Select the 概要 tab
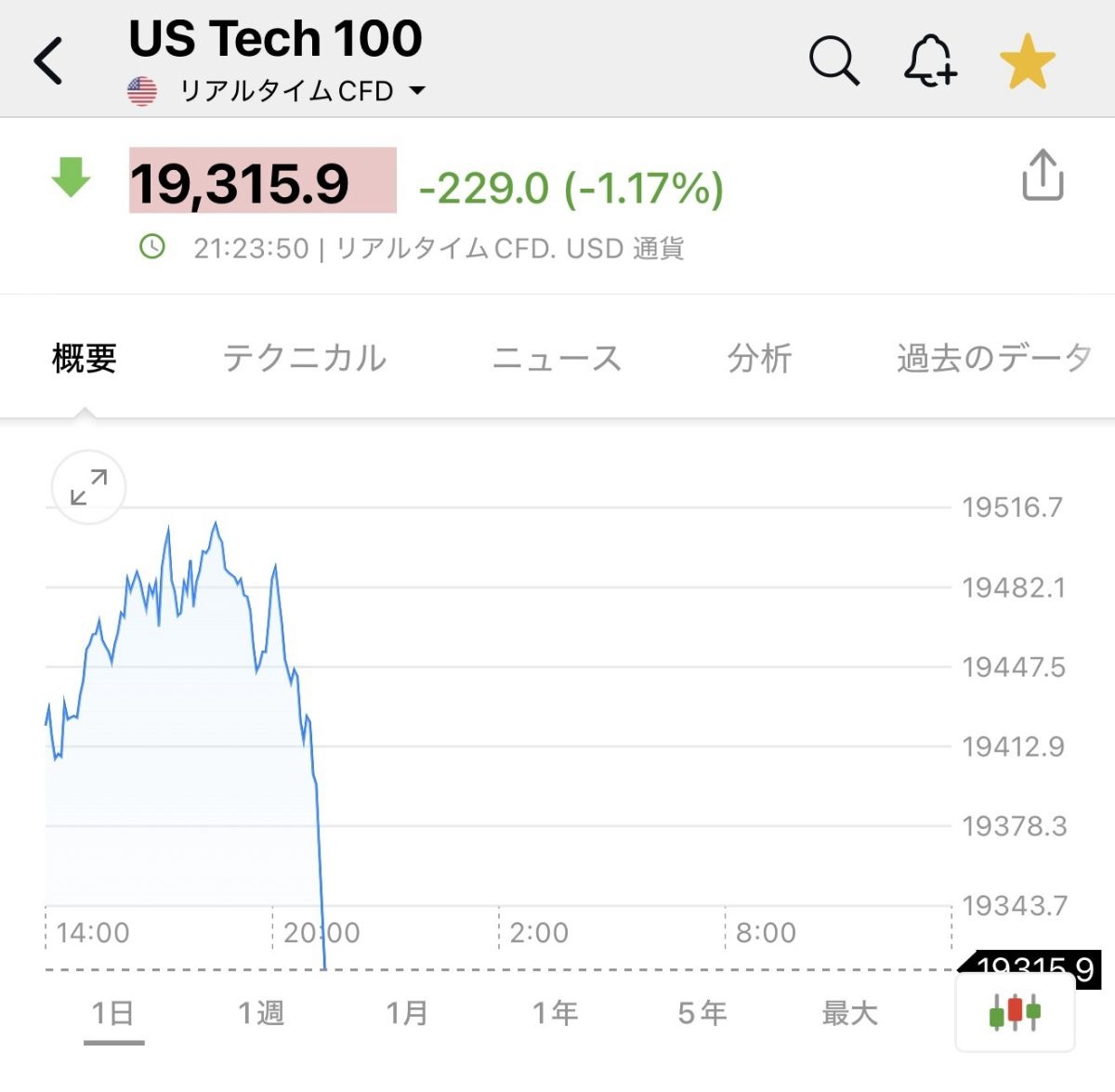 (x=85, y=358)
